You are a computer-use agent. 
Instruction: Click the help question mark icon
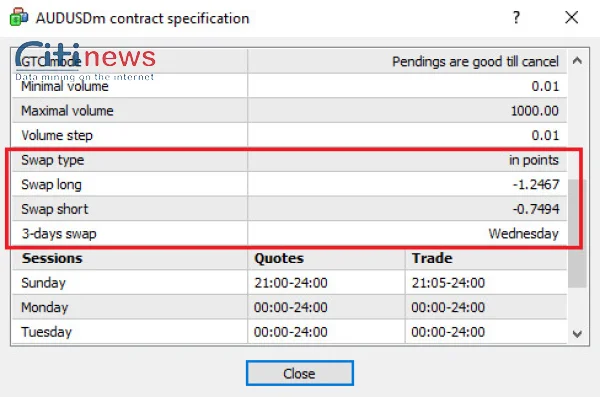pyautogui.click(x=516, y=18)
